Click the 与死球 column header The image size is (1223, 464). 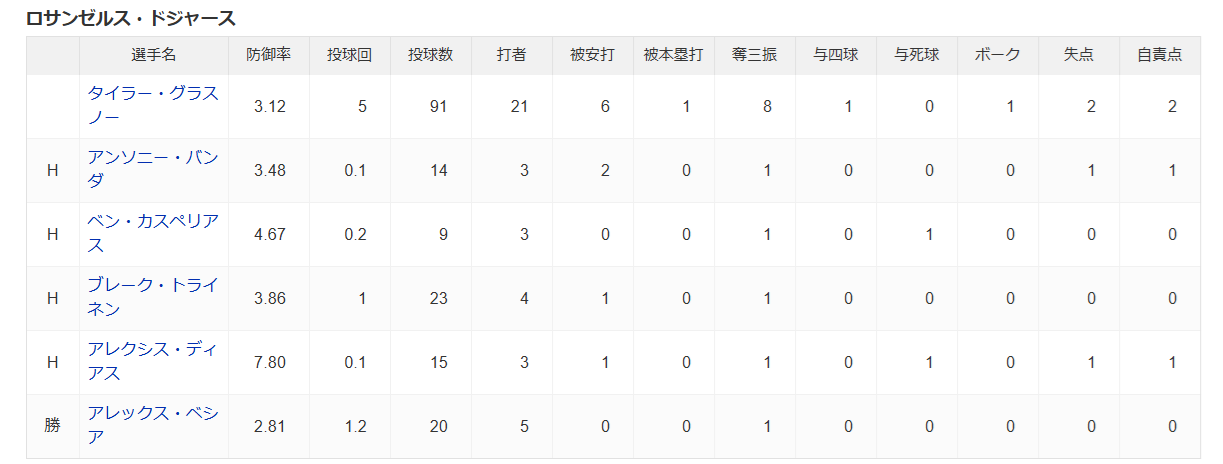(917, 56)
